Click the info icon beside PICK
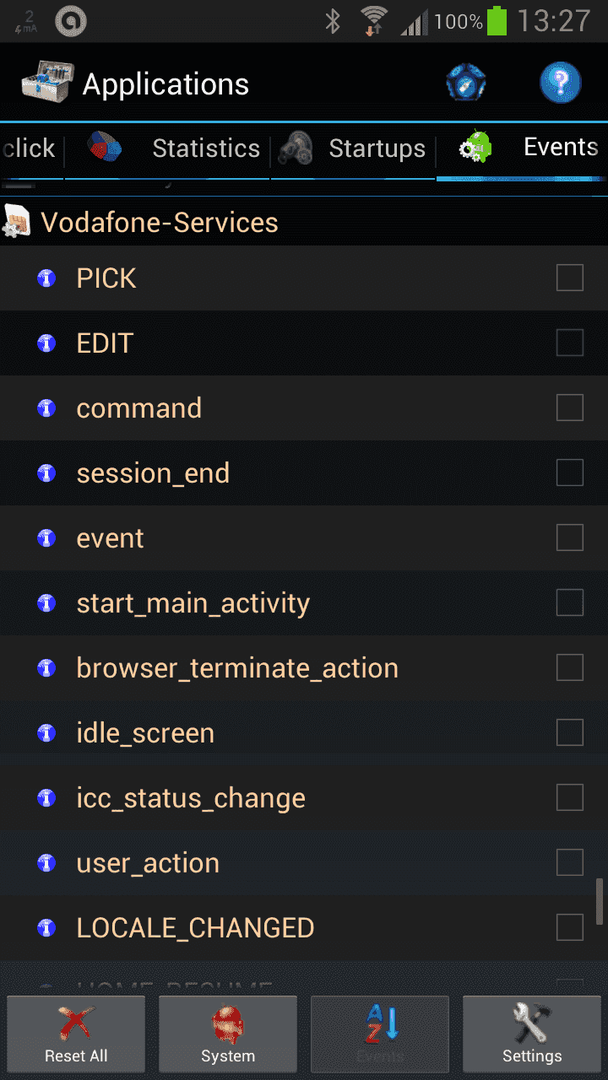 click(x=46, y=278)
